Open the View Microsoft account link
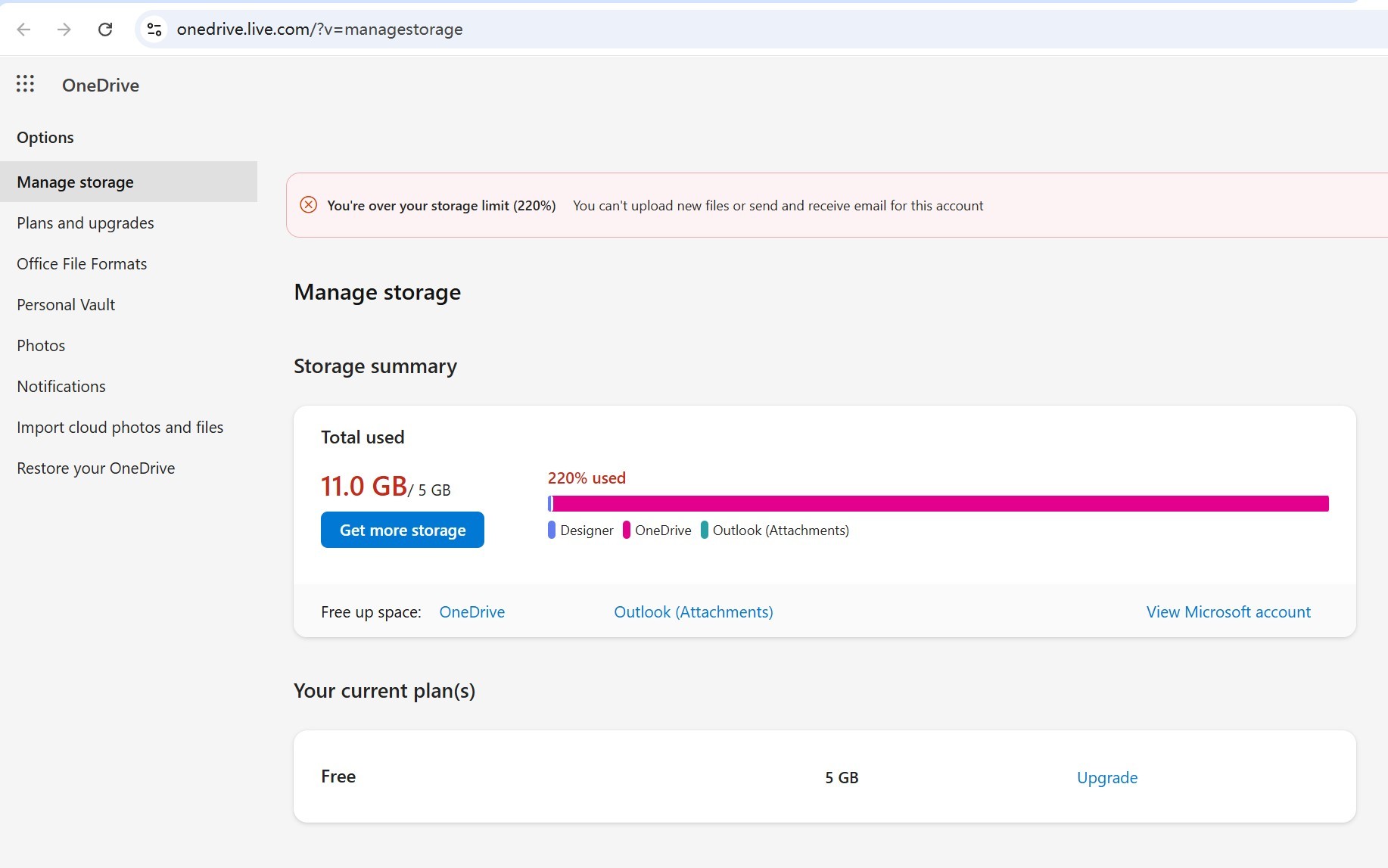 1228,611
